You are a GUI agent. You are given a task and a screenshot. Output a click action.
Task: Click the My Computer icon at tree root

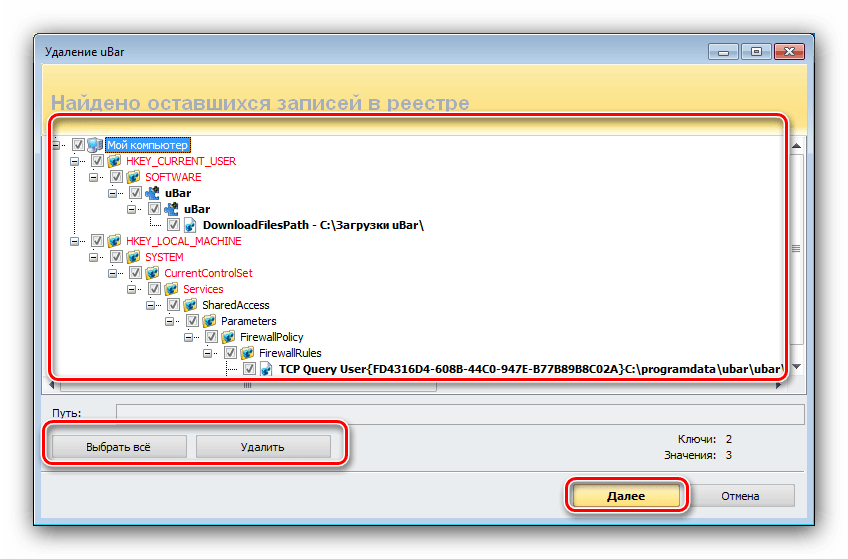pyautogui.click(x=95, y=145)
